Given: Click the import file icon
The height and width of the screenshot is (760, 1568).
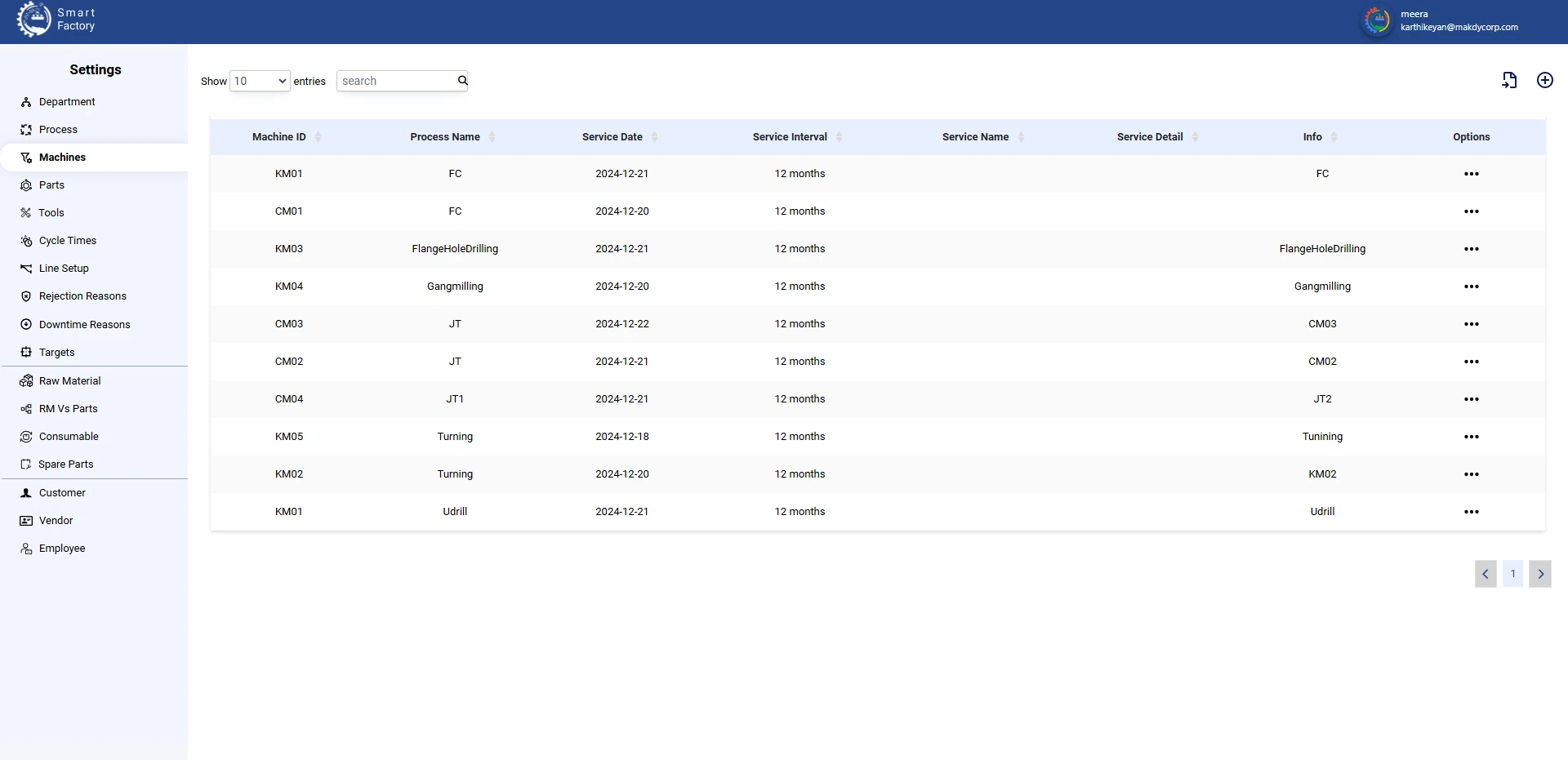Looking at the screenshot, I should point(1509,80).
